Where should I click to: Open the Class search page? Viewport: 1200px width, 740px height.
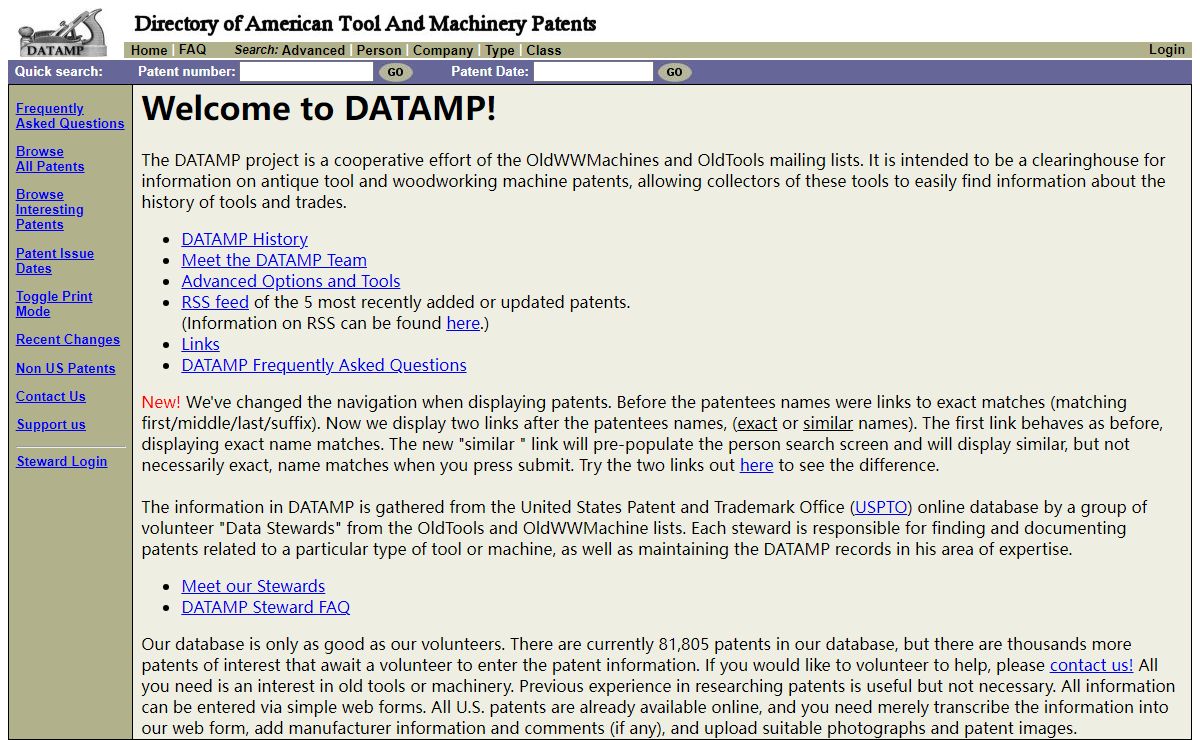[x=544, y=50]
